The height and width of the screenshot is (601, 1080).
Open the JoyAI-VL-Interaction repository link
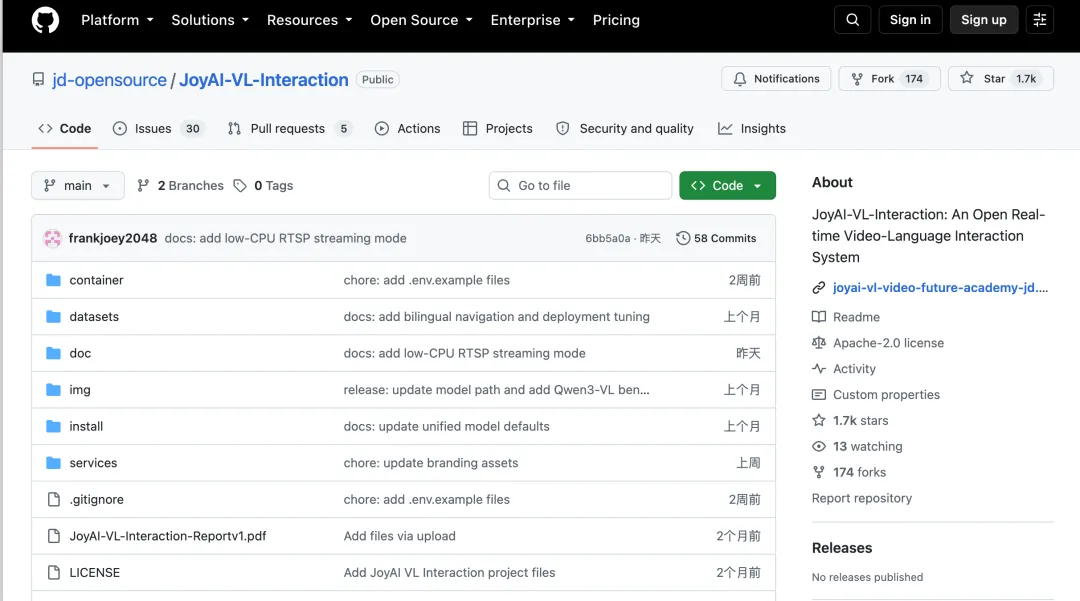[264, 80]
